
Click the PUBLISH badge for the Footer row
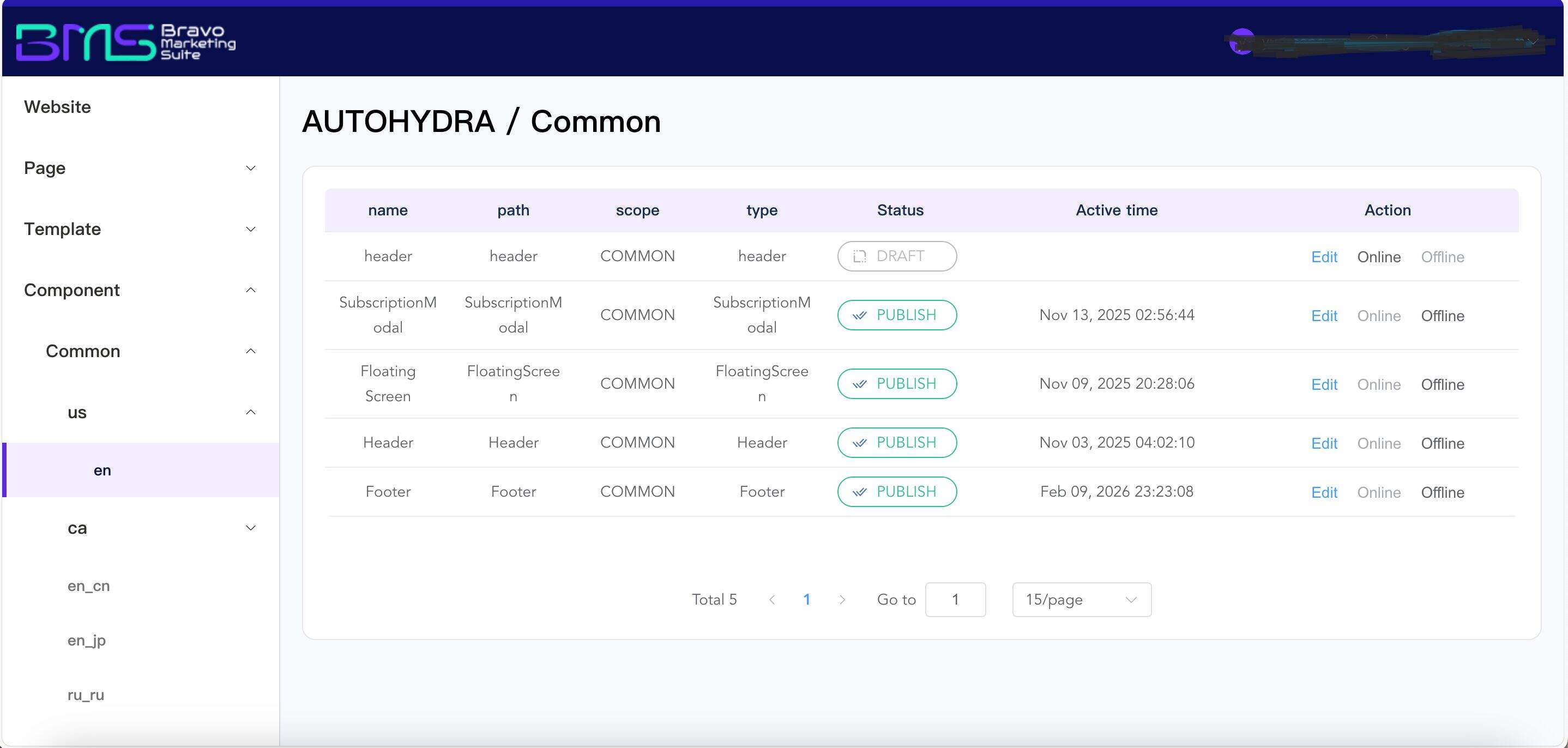(897, 492)
